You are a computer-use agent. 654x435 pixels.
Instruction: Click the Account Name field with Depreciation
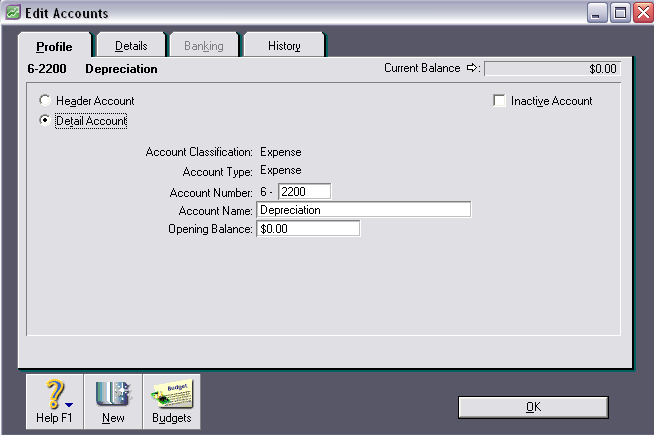click(364, 209)
